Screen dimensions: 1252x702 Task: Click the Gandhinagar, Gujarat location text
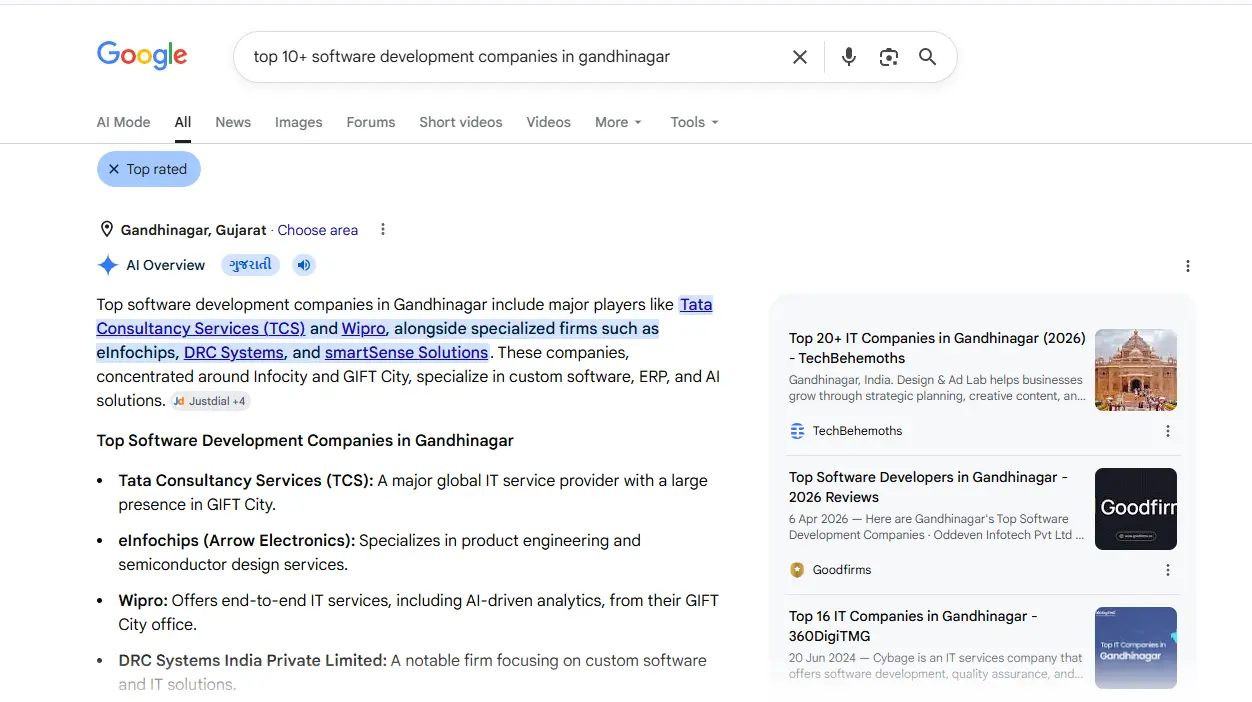pos(194,230)
